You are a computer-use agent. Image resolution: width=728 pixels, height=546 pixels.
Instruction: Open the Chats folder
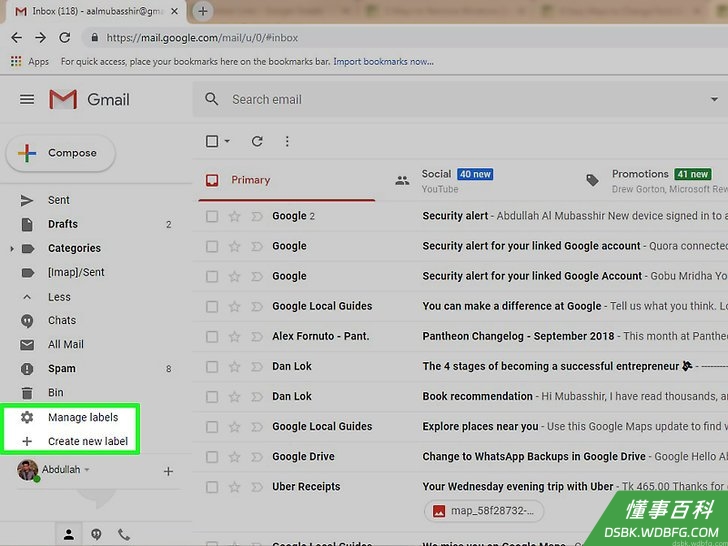(62, 321)
